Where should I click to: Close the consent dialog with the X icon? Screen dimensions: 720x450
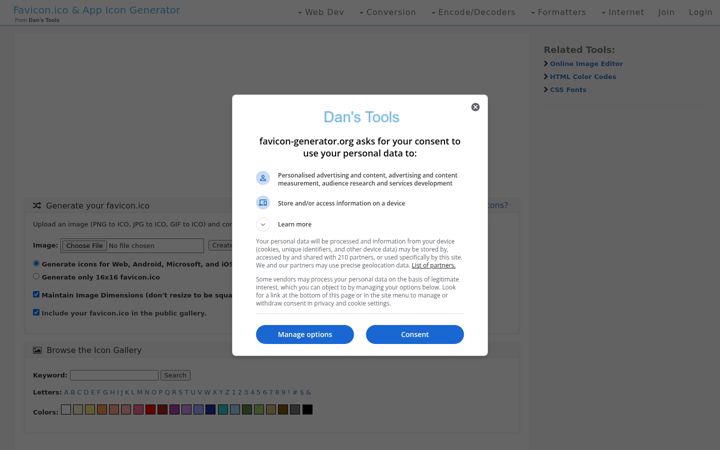tap(475, 107)
